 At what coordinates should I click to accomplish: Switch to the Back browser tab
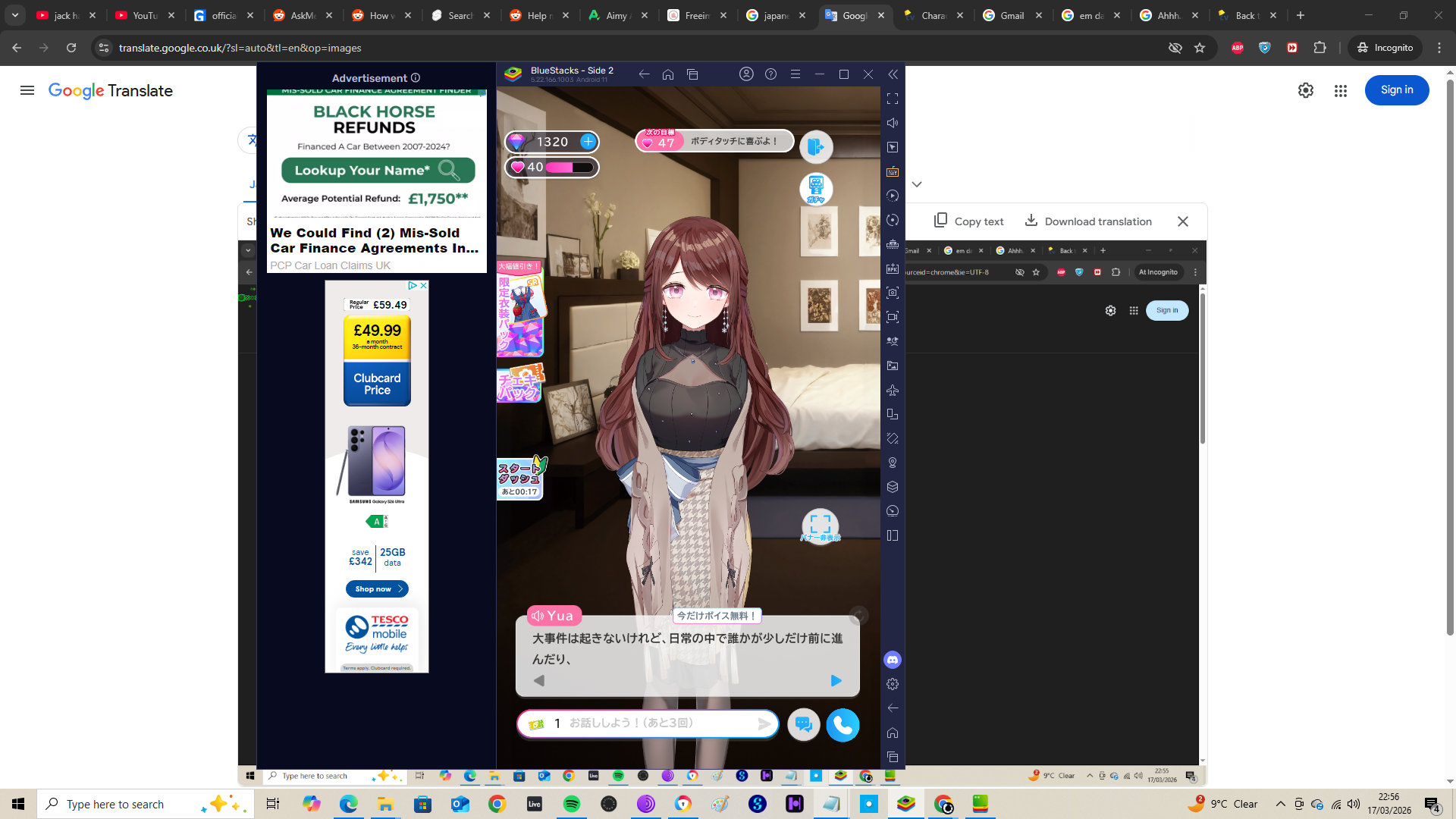[x=1247, y=15]
